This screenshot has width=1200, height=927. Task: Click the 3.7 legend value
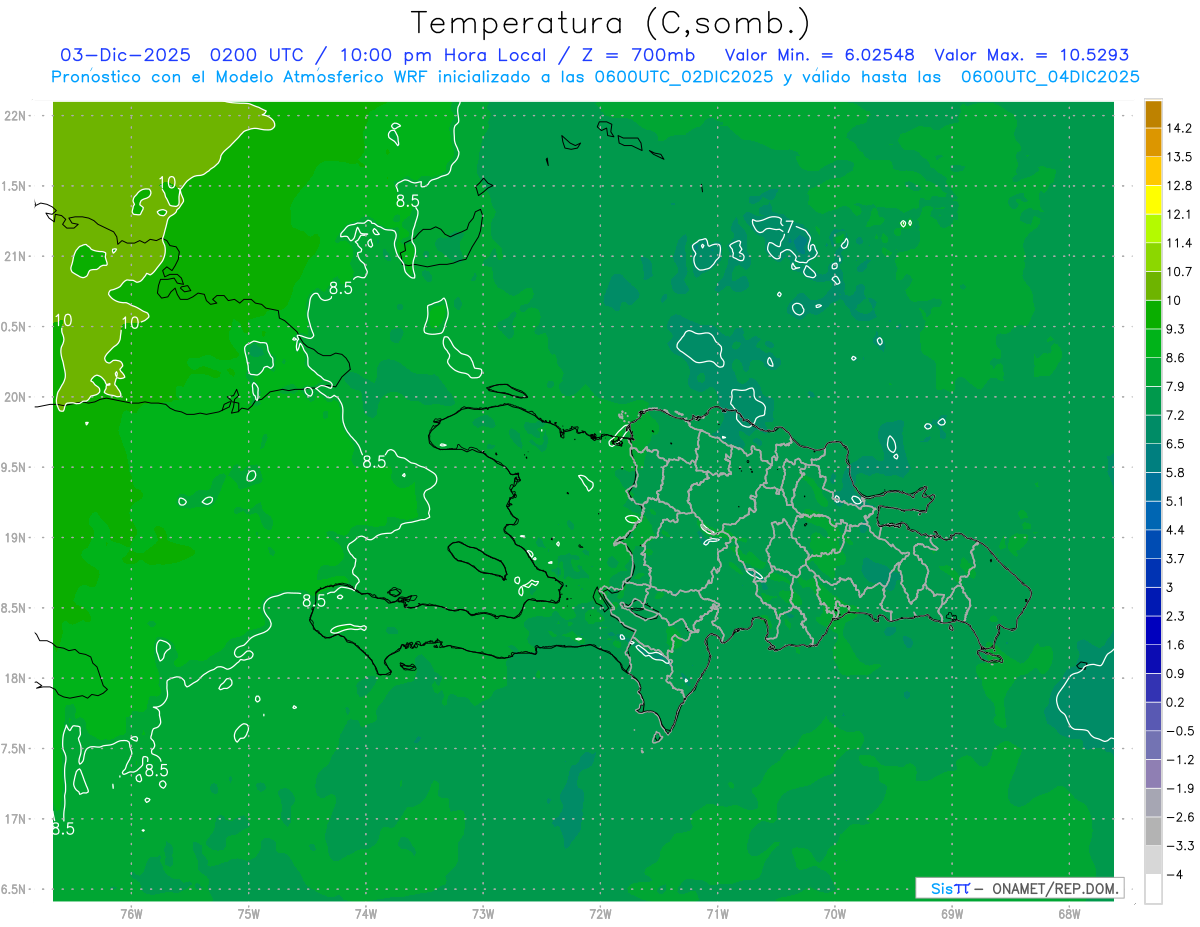point(1176,559)
